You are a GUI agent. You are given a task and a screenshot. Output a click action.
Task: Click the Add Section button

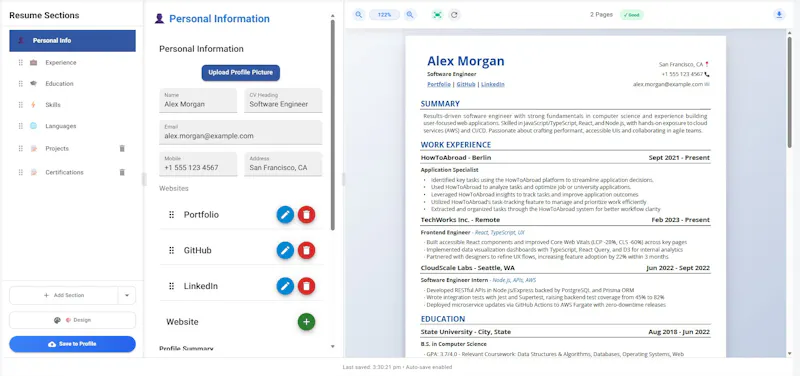(x=64, y=295)
